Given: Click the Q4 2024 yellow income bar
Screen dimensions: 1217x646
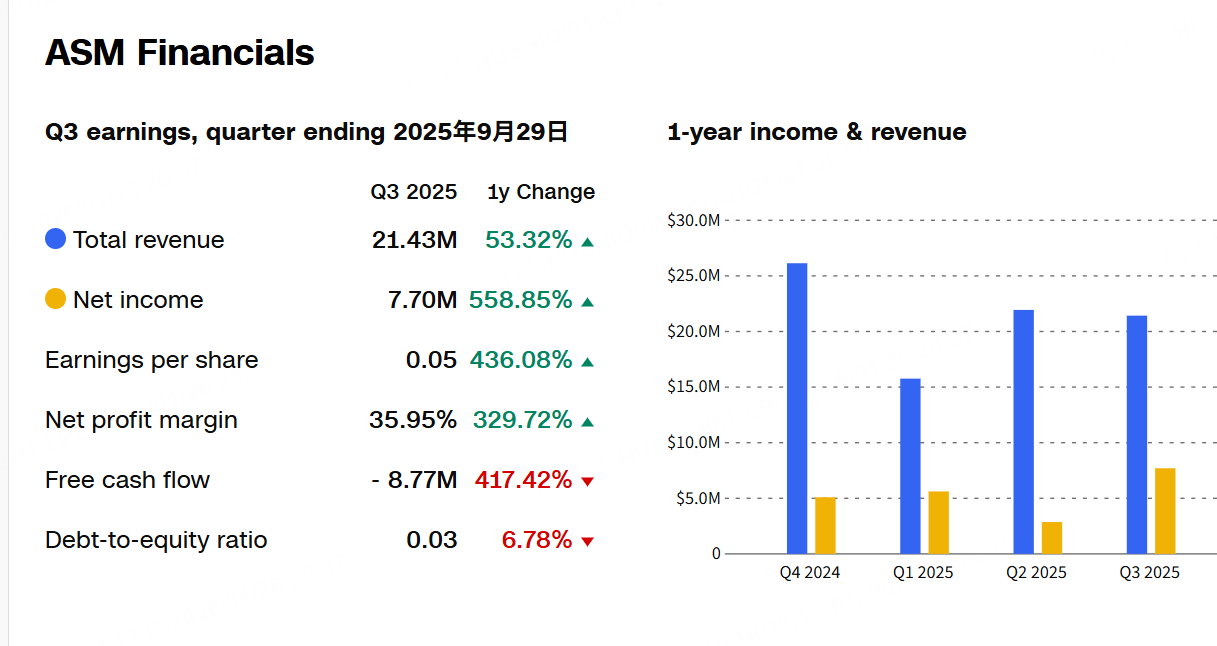Looking at the screenshot, I should click(x=825, y=525).
